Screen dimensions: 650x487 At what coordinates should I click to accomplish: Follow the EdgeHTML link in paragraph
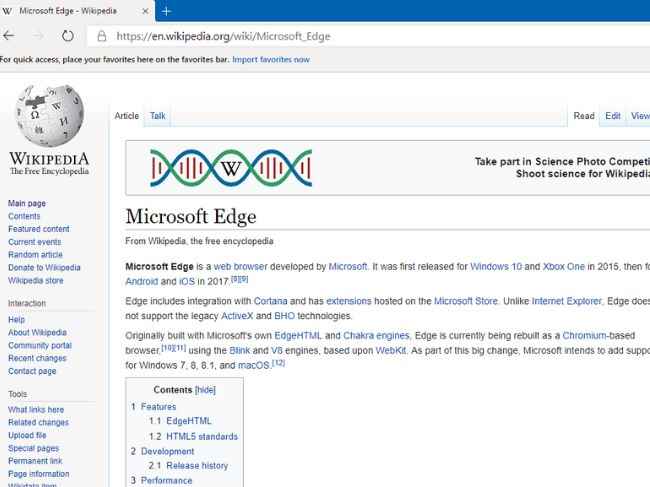(298, 335)
